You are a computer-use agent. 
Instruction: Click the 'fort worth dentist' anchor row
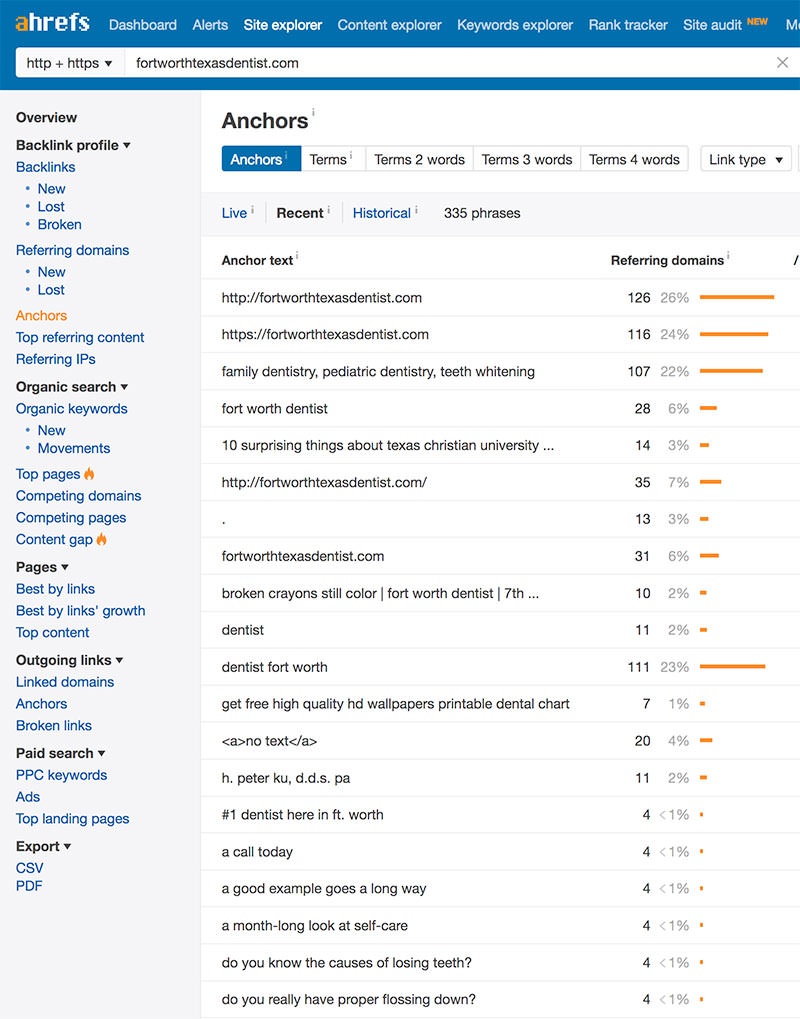pos(500,409)
